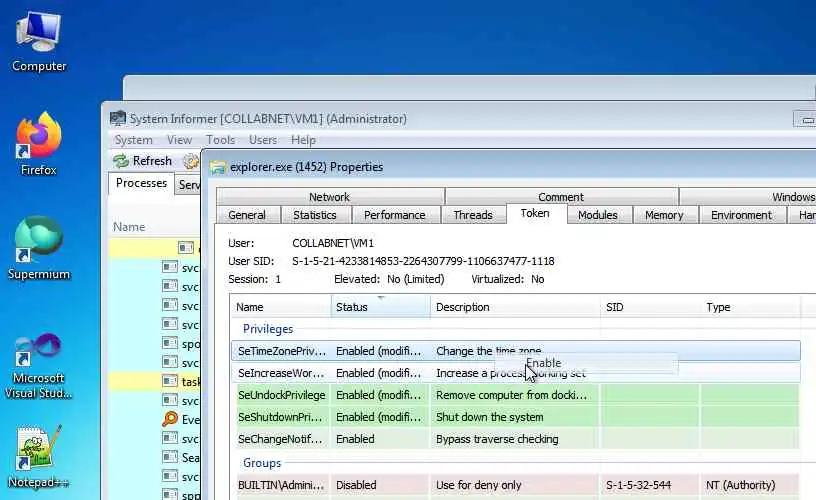Sort by the Status column header

point(380,307)
